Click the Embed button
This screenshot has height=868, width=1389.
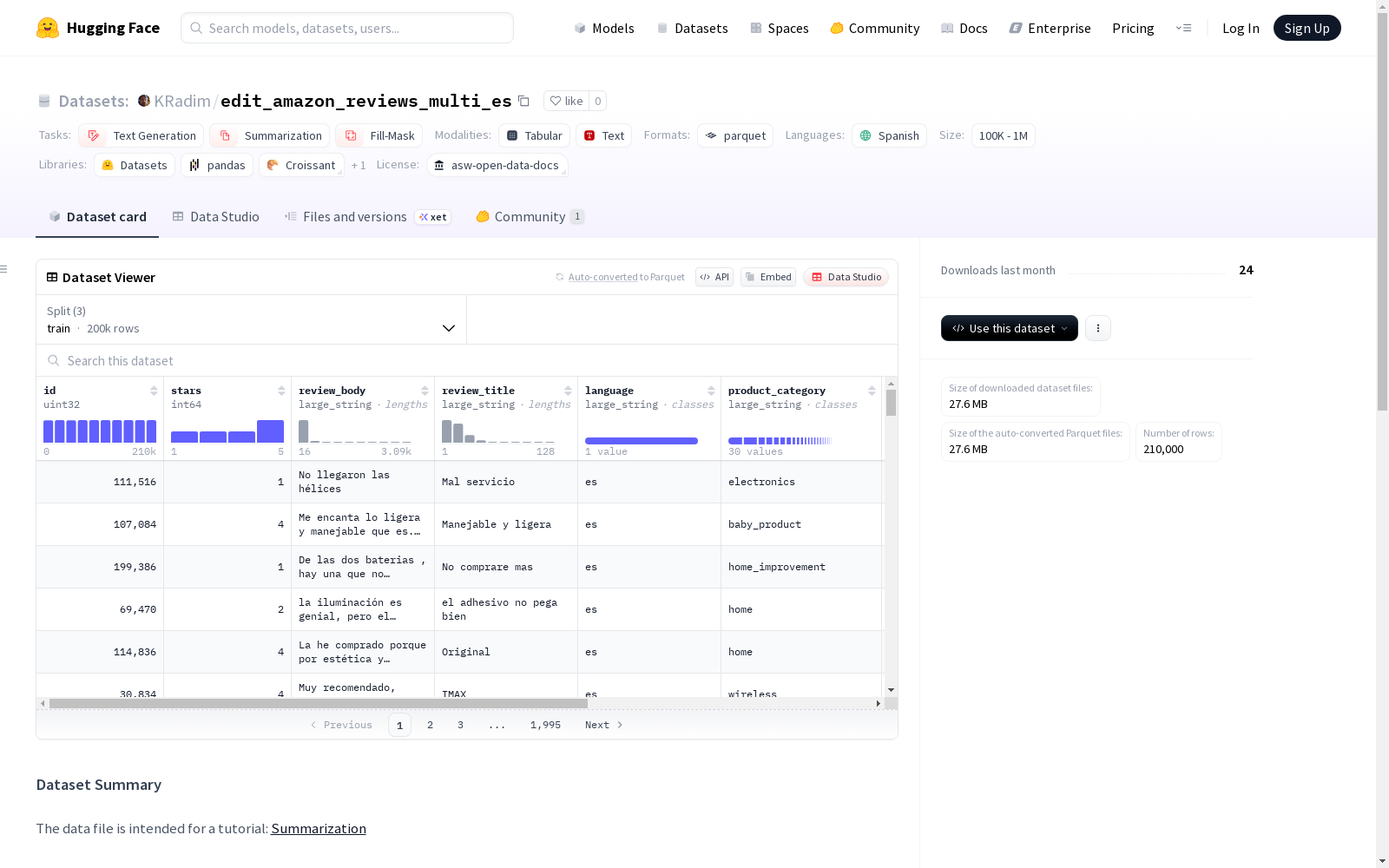click(x=768, y=277)
